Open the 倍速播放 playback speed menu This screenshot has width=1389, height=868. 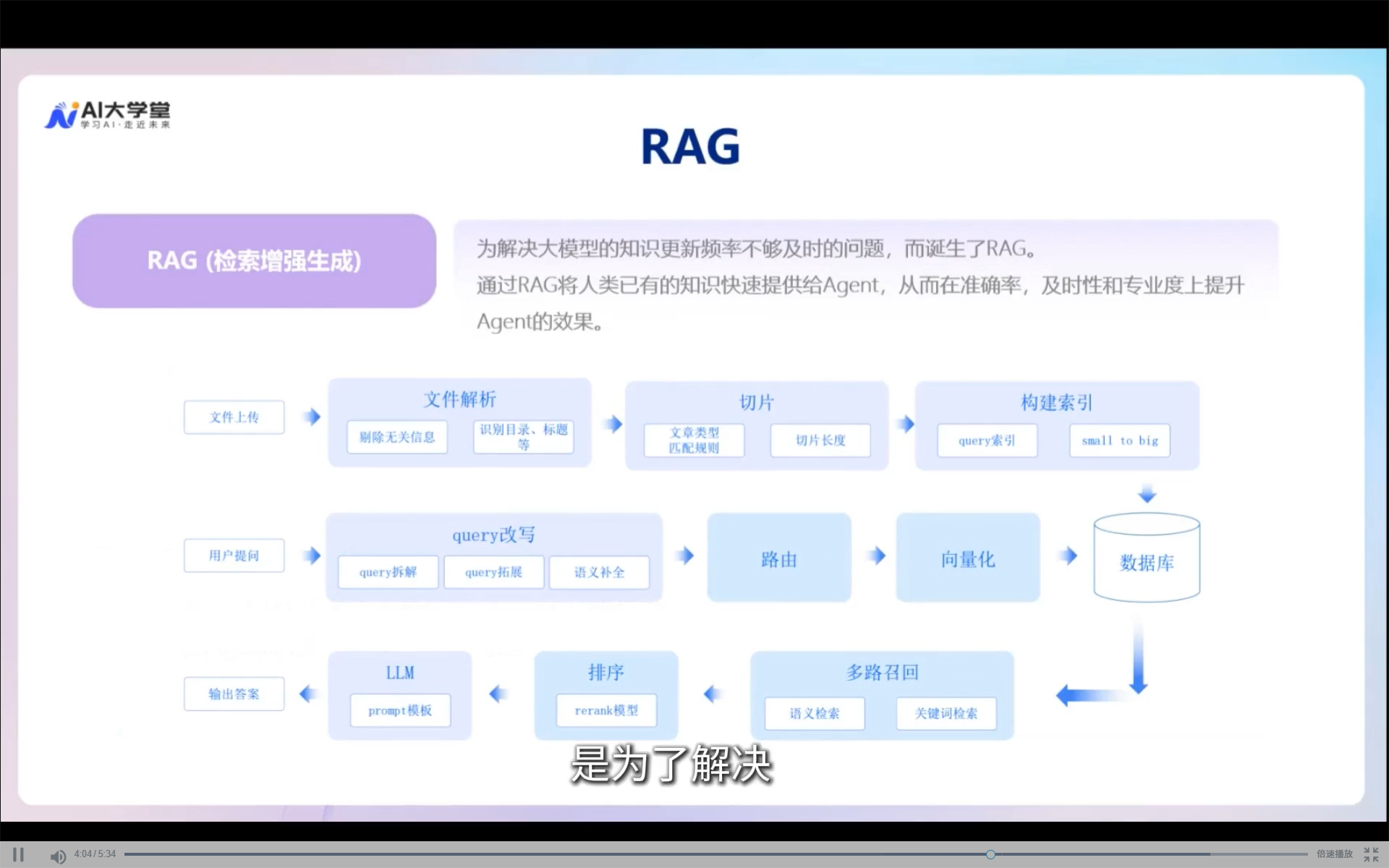[x=1334, y=854]
